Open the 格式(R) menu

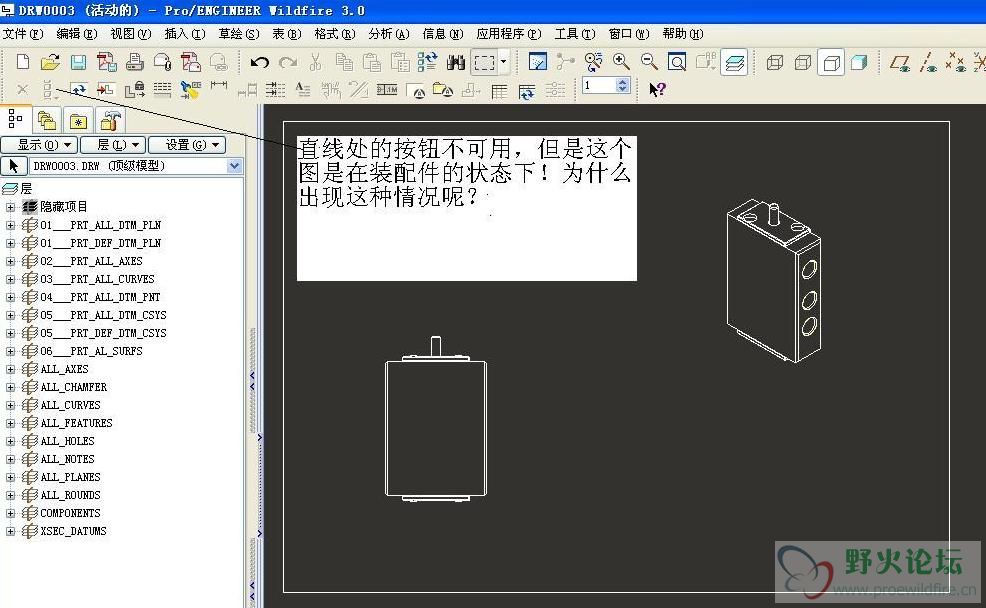[335, 34]
